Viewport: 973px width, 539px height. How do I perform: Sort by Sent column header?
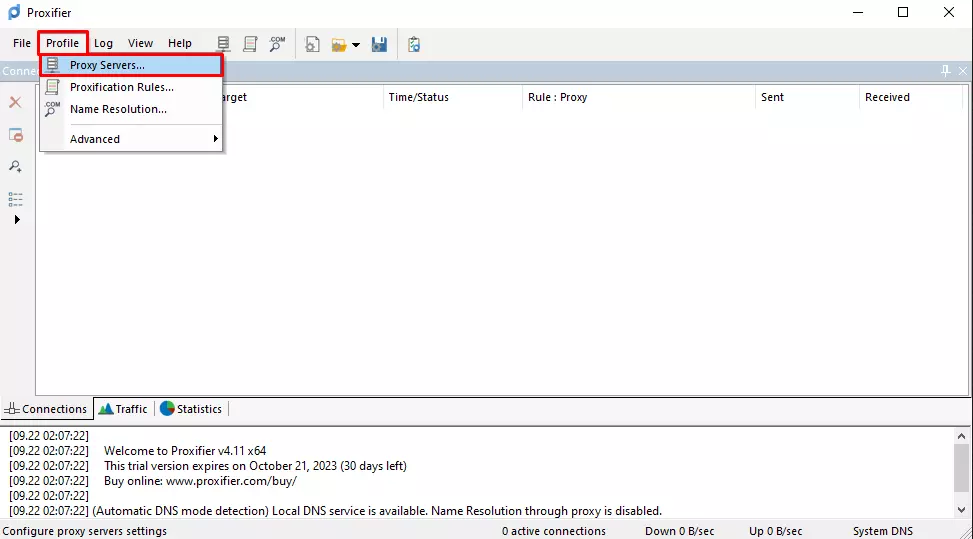point(807,97)
